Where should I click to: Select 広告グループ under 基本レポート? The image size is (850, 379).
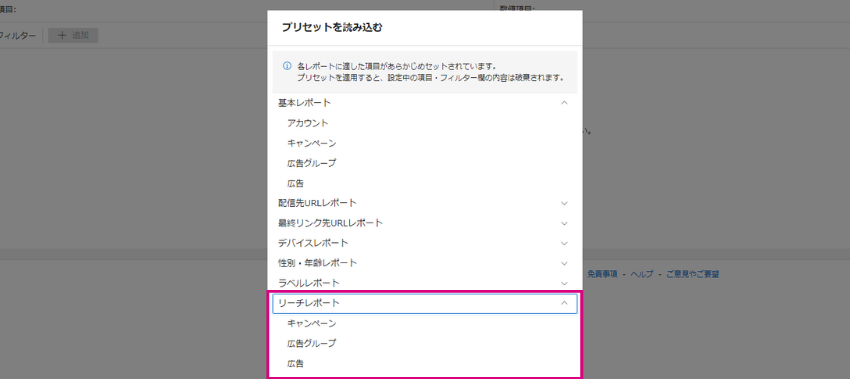pos(312,163)
